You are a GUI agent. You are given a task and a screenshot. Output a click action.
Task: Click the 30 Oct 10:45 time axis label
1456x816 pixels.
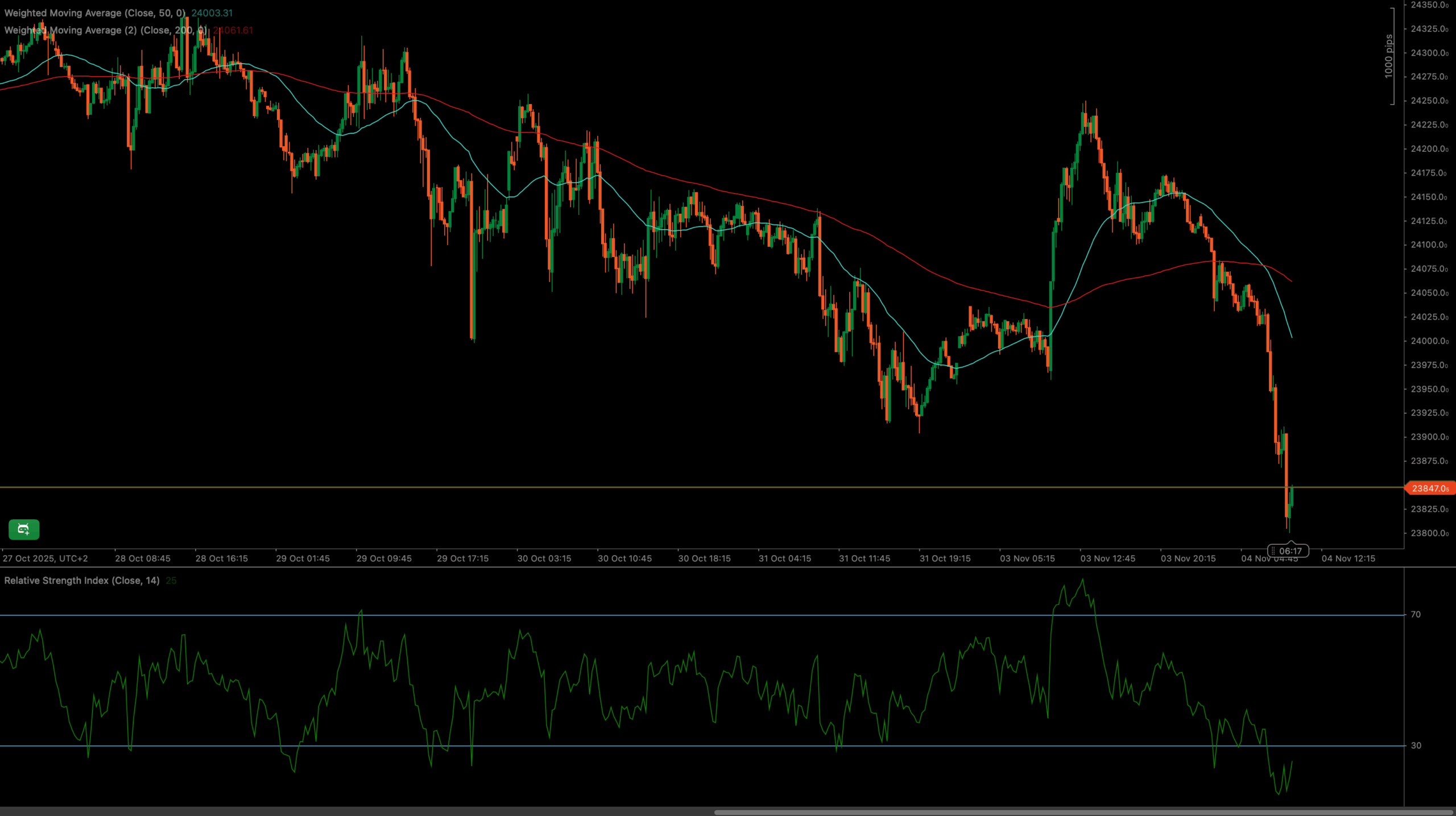624,558
